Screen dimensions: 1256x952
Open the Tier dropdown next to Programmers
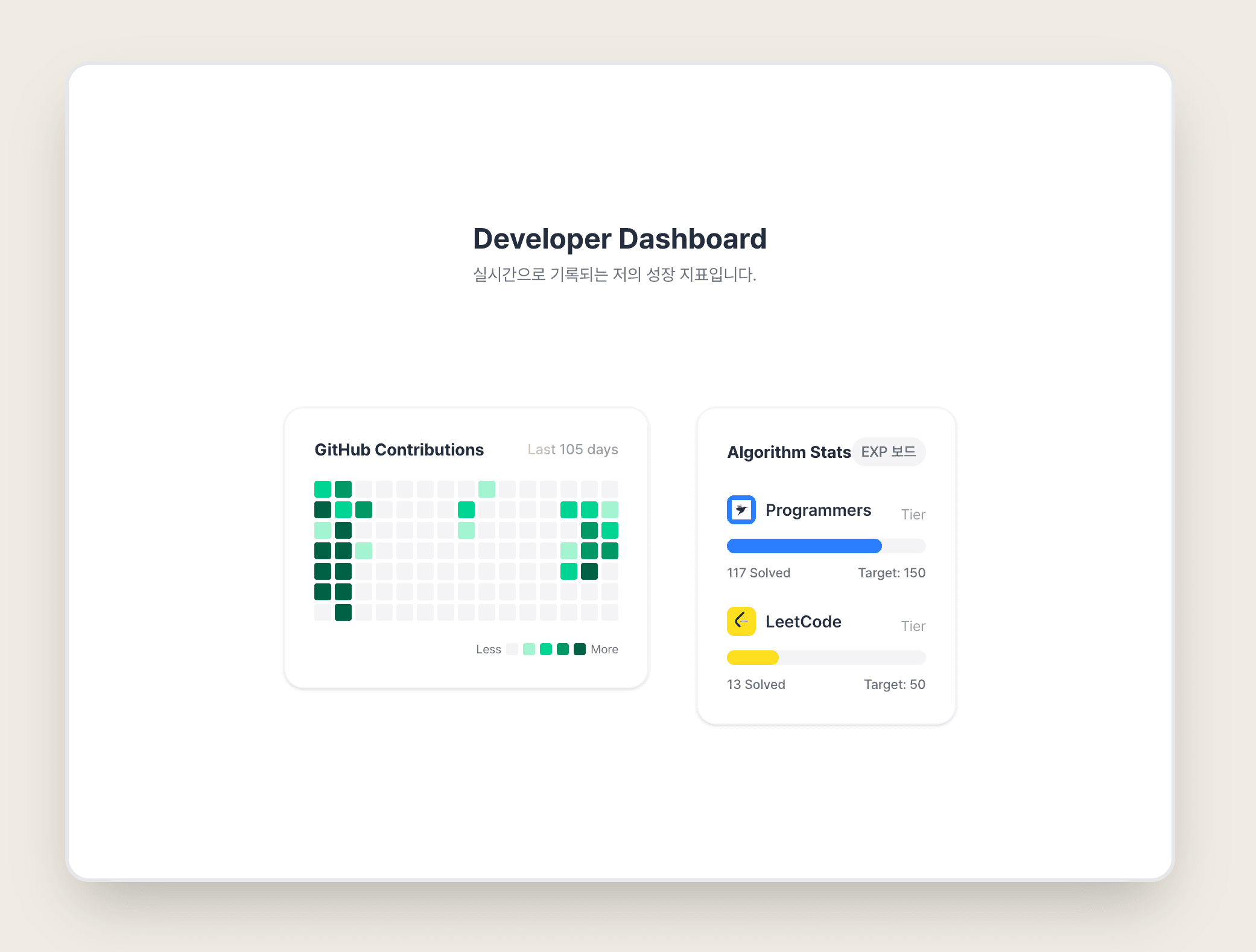pyautogui.click(x=913, y=514)
